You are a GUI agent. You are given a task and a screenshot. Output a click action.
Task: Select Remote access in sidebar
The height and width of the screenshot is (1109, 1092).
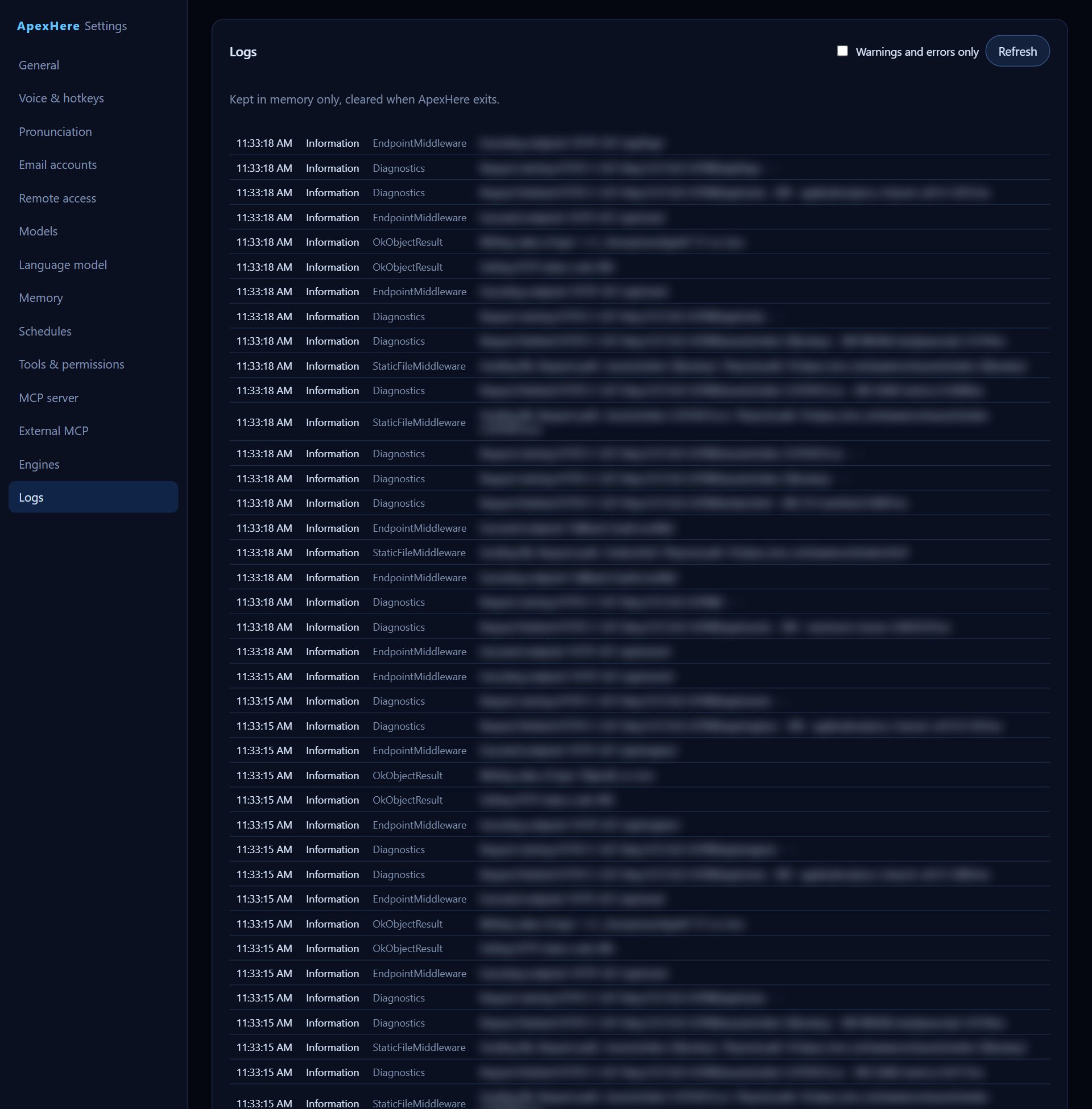coord(93,198)
